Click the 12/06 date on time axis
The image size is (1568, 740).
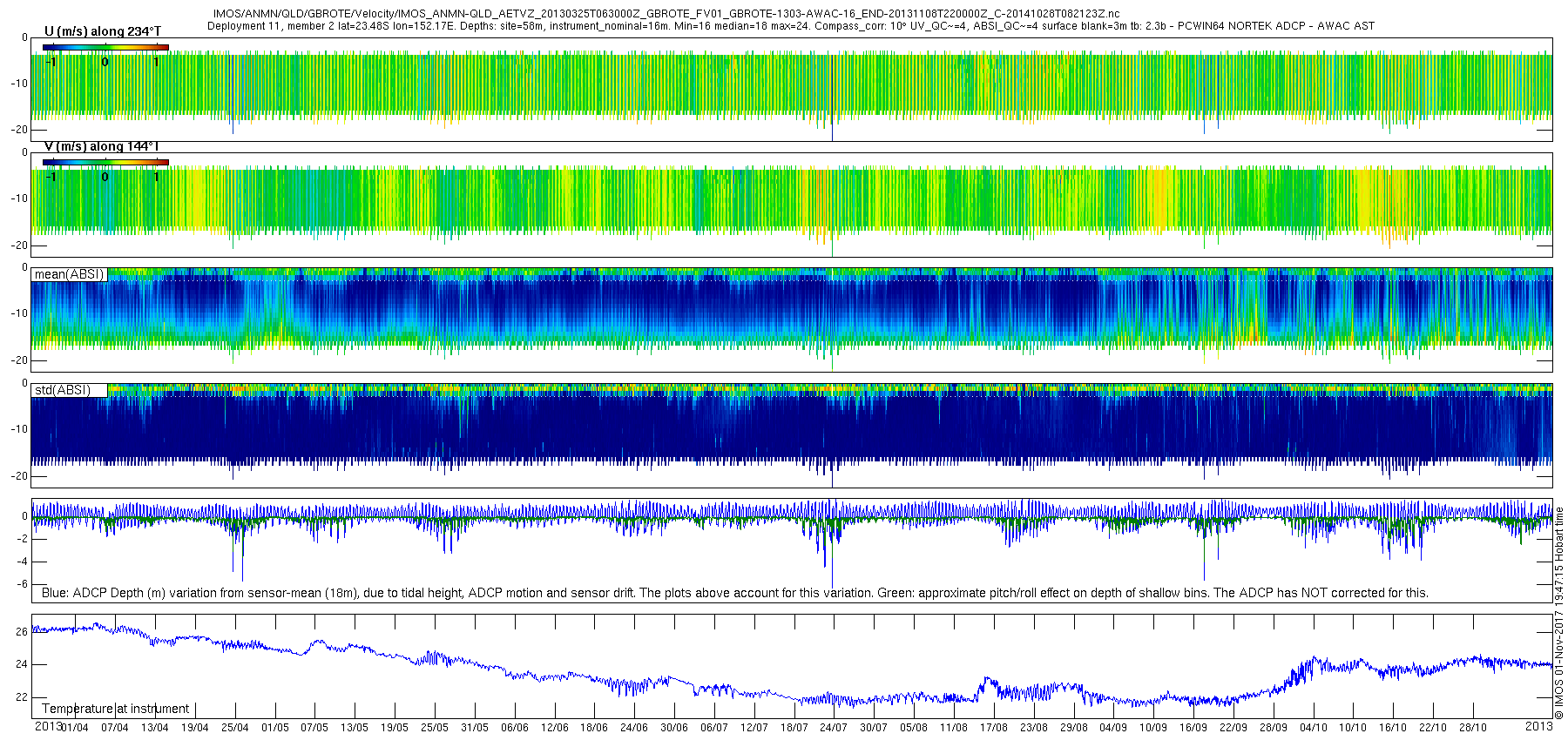pos(554,728)
